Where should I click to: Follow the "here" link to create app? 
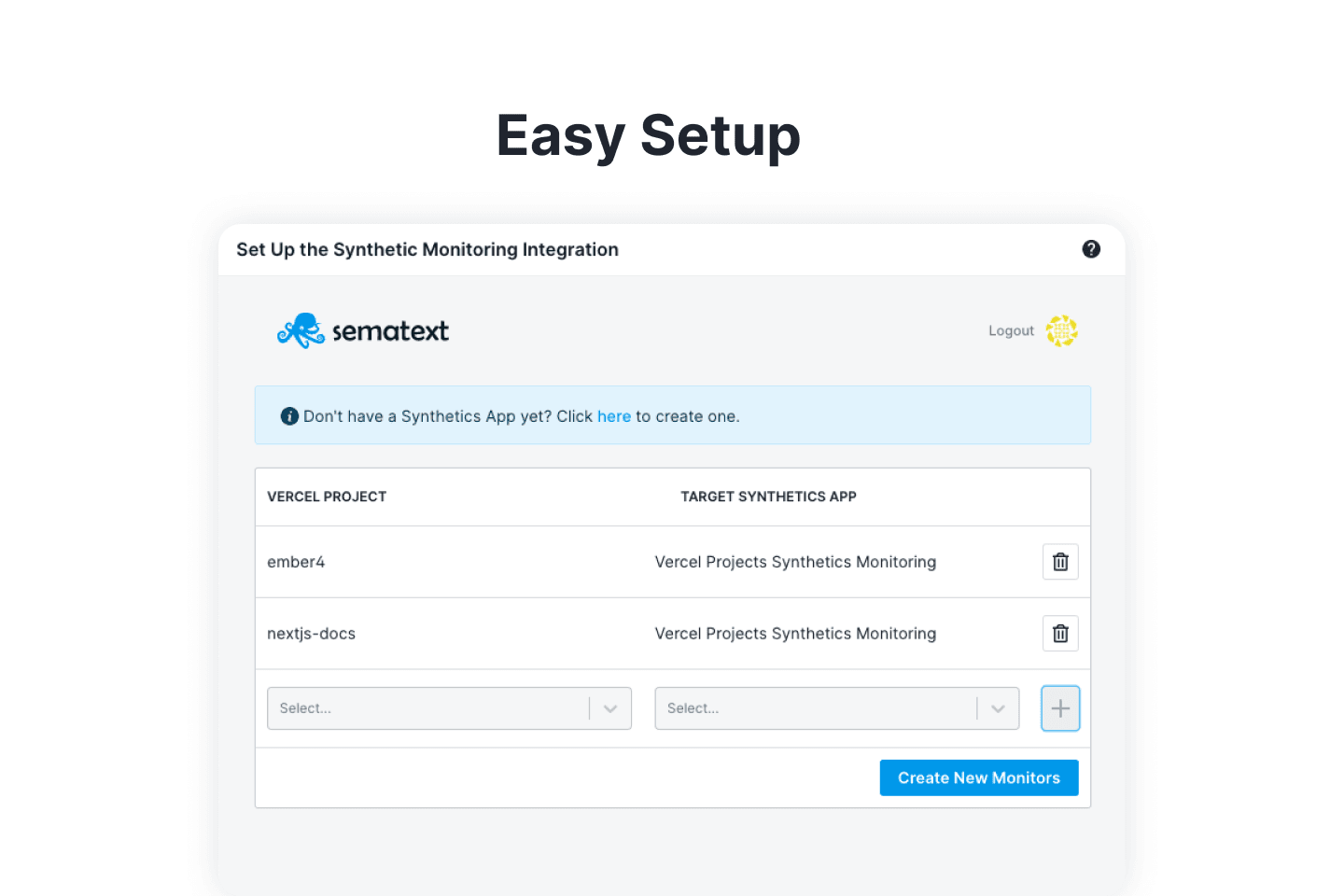[x=613, y=416]
